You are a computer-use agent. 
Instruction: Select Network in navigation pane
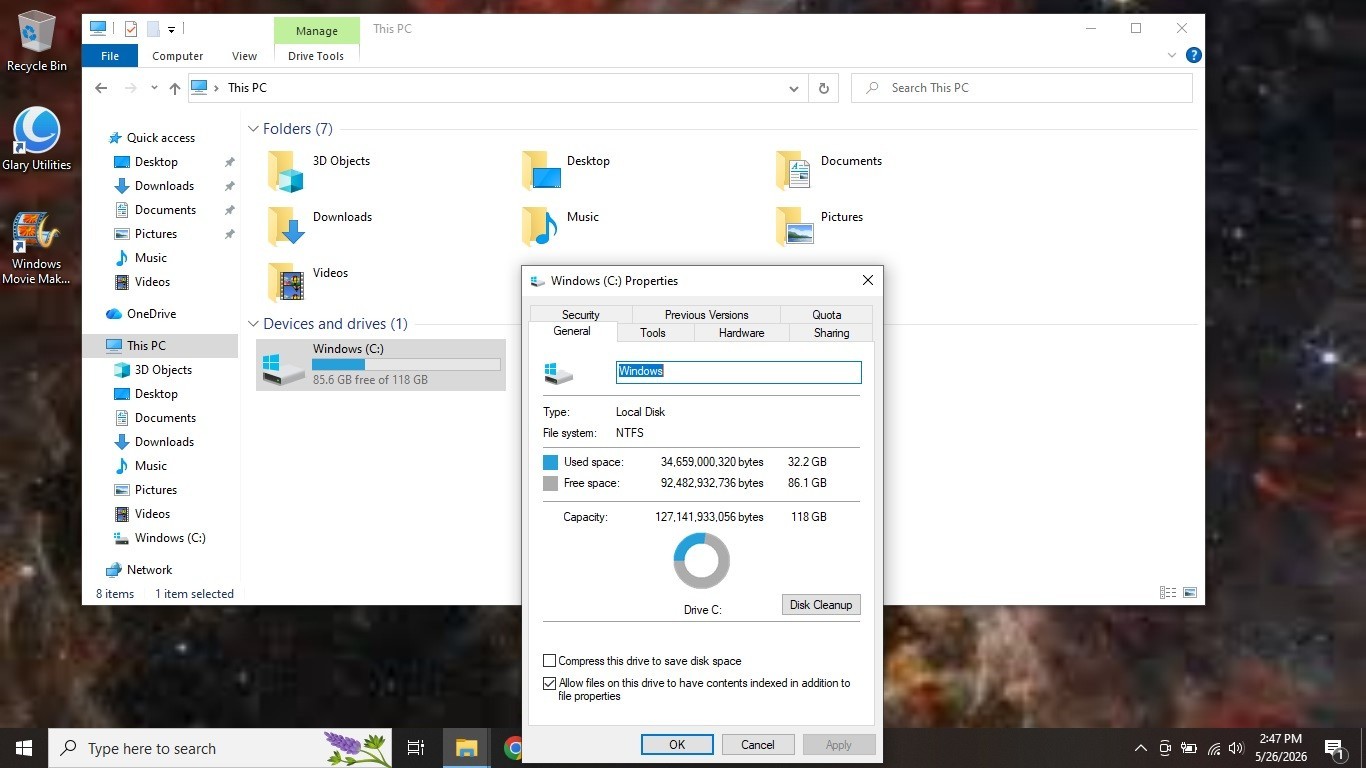point(149,570)
